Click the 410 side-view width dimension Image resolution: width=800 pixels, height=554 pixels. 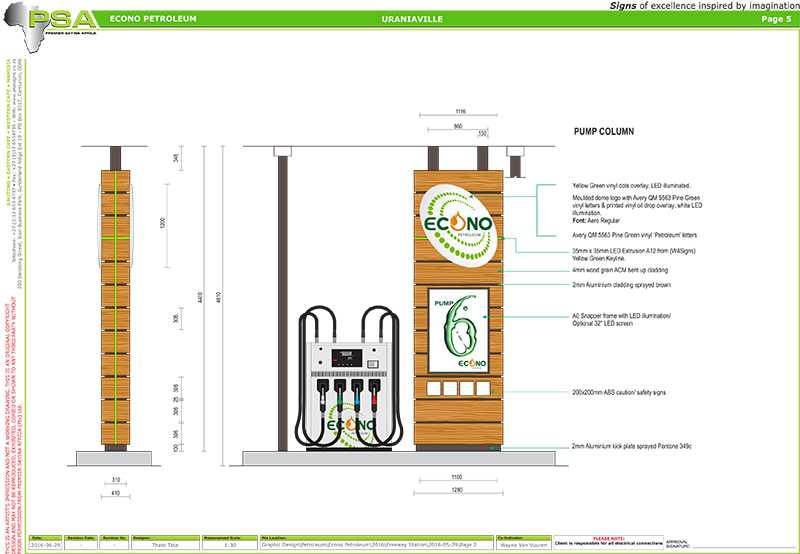115,493
